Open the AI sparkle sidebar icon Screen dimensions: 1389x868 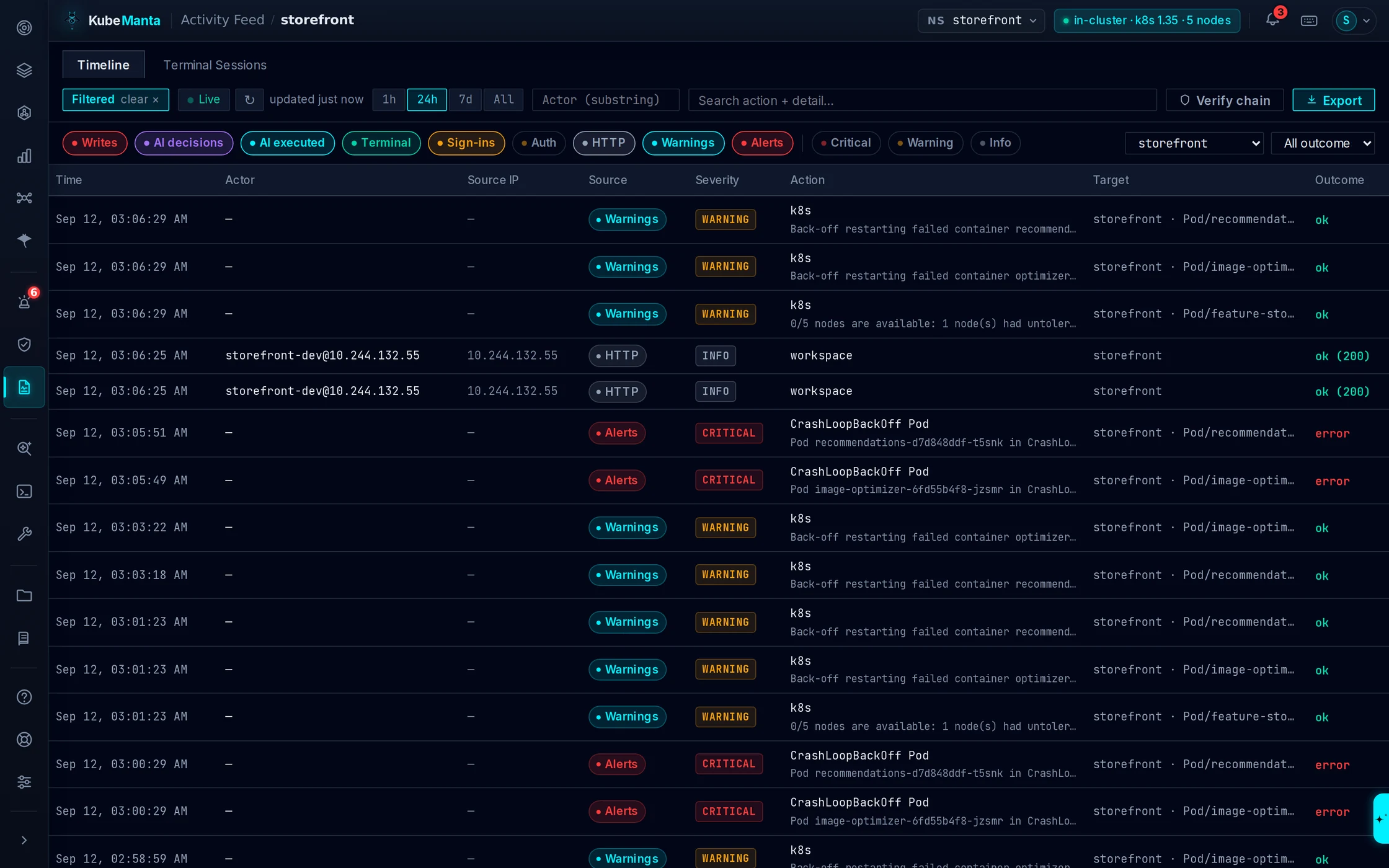(24, 240)
